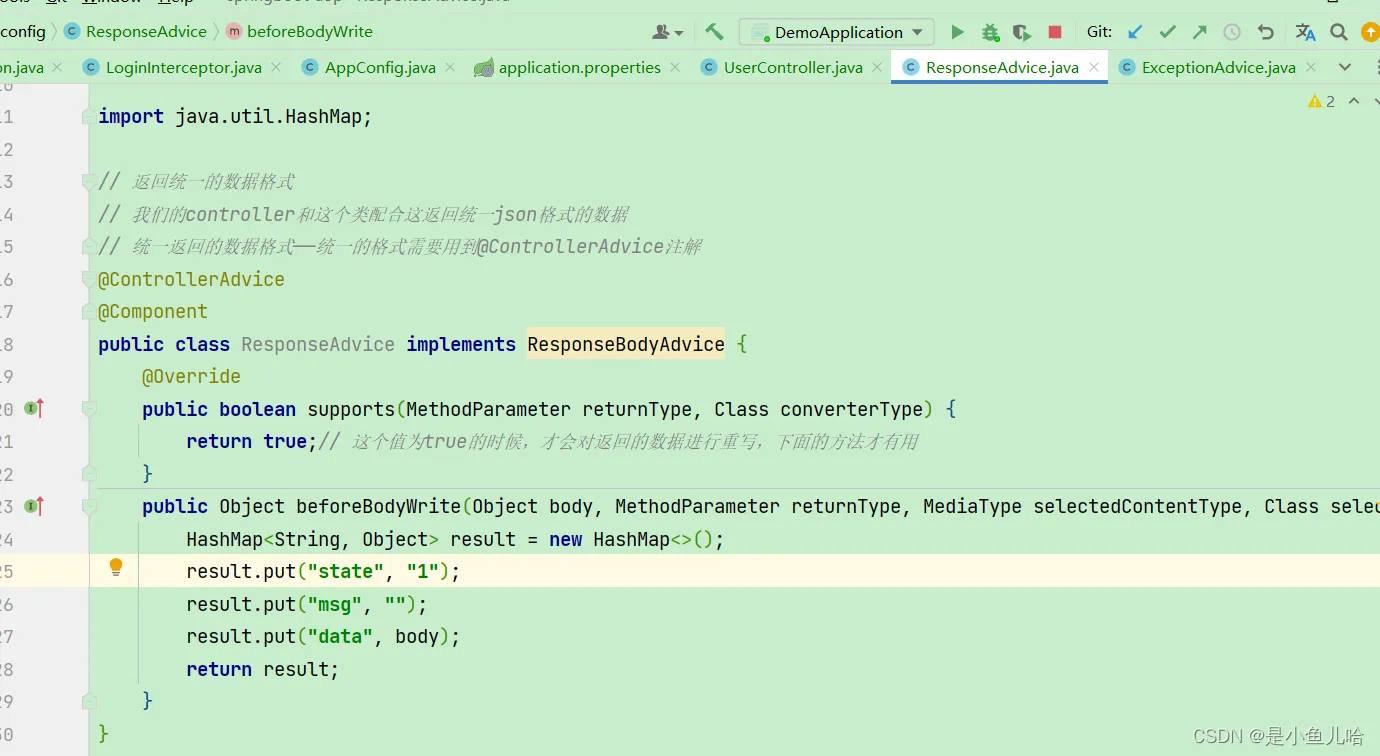The image size is (1380, 756).
Task: Open the user account dropdown in toolbar
Action: click(668, 32)
